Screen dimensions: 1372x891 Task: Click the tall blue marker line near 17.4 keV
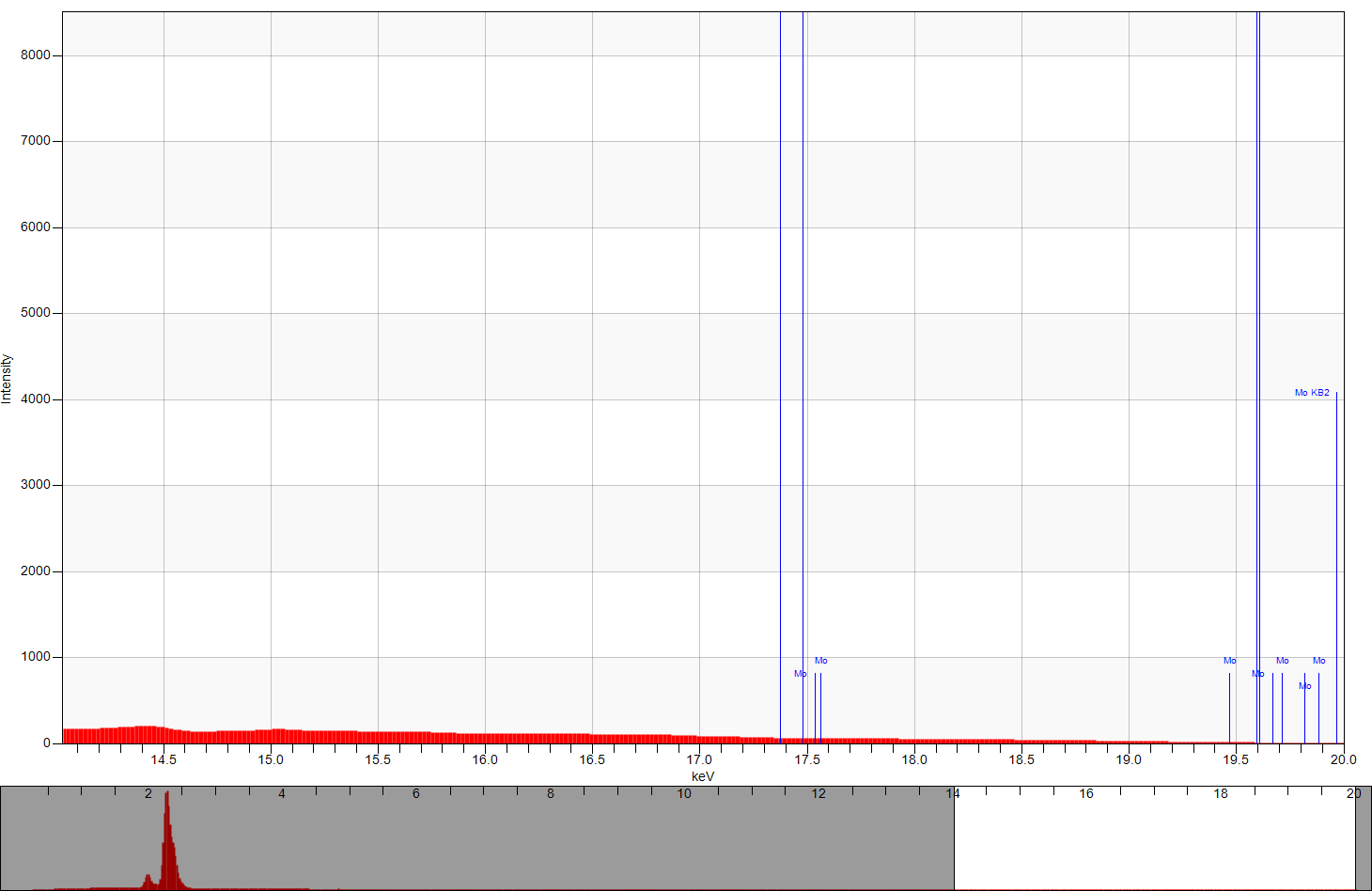[x=780, y=376]
